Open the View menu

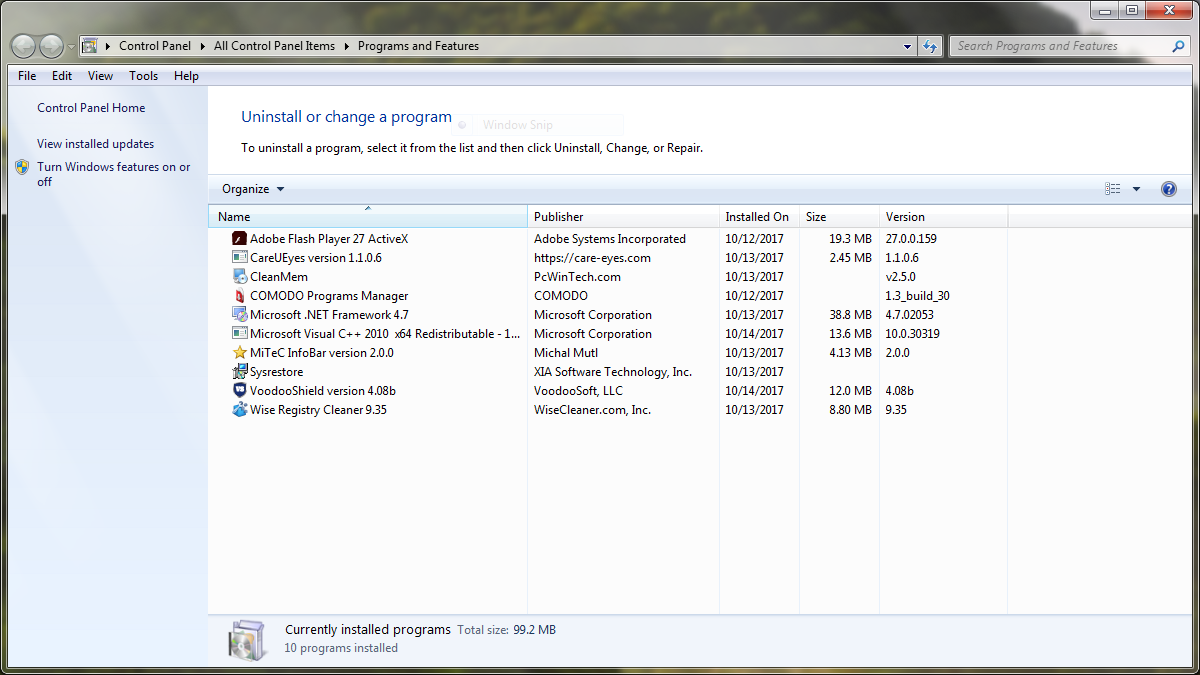100,76
